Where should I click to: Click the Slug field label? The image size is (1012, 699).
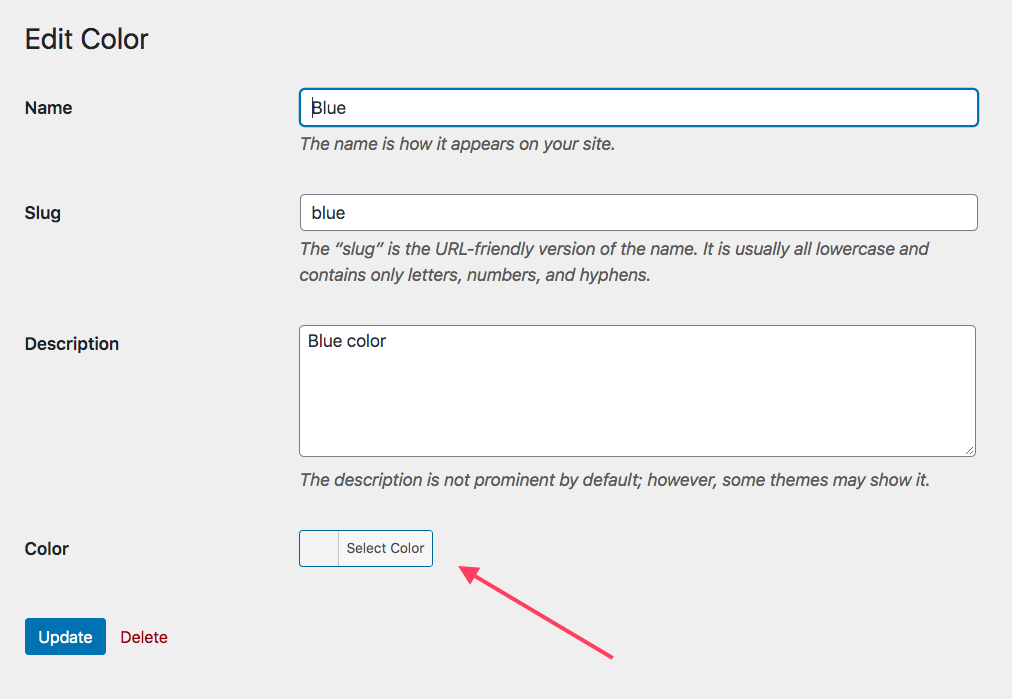coord(43,213)
